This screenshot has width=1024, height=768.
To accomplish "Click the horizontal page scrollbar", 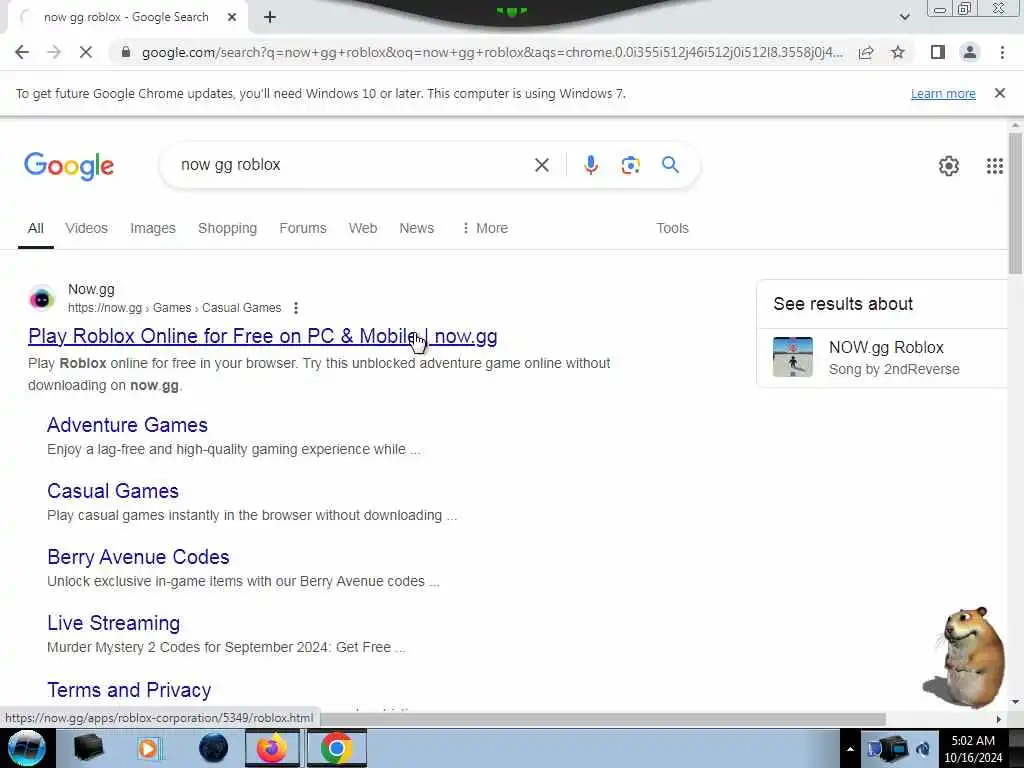I will point(602,718).
